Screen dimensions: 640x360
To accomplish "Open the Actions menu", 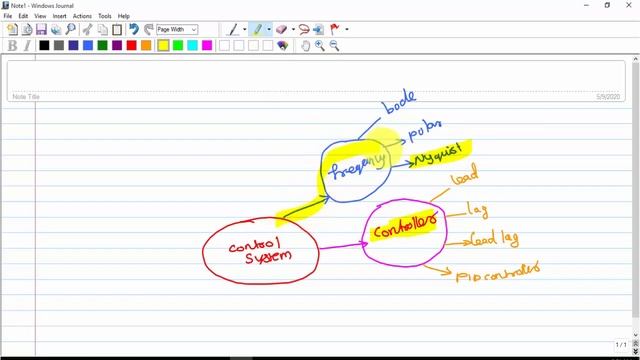I will (82, 16).
